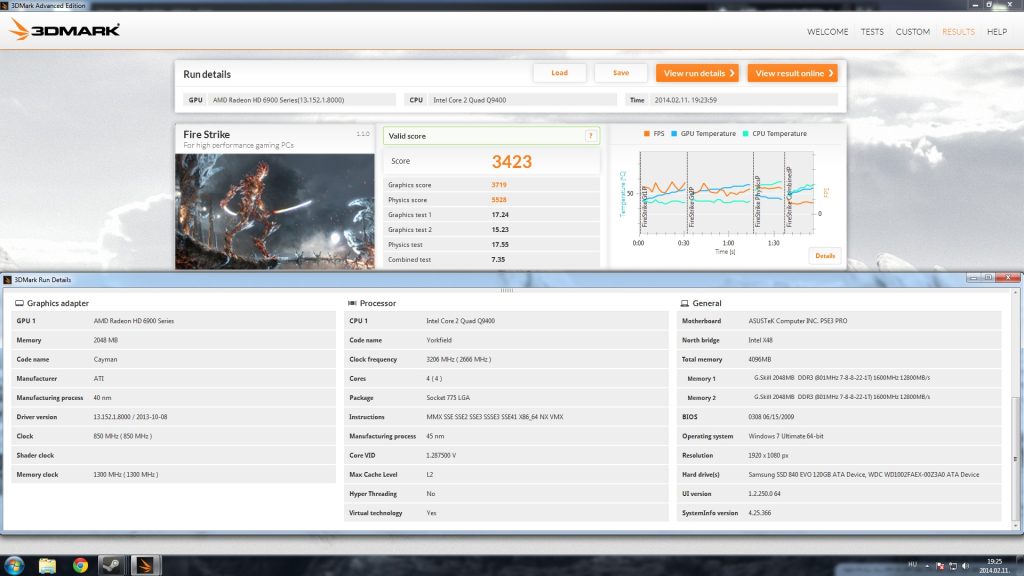Viewport: 1024px width, 576px height.
Task: Click the HU language indicator in tray
Action: tap(912, 564)
